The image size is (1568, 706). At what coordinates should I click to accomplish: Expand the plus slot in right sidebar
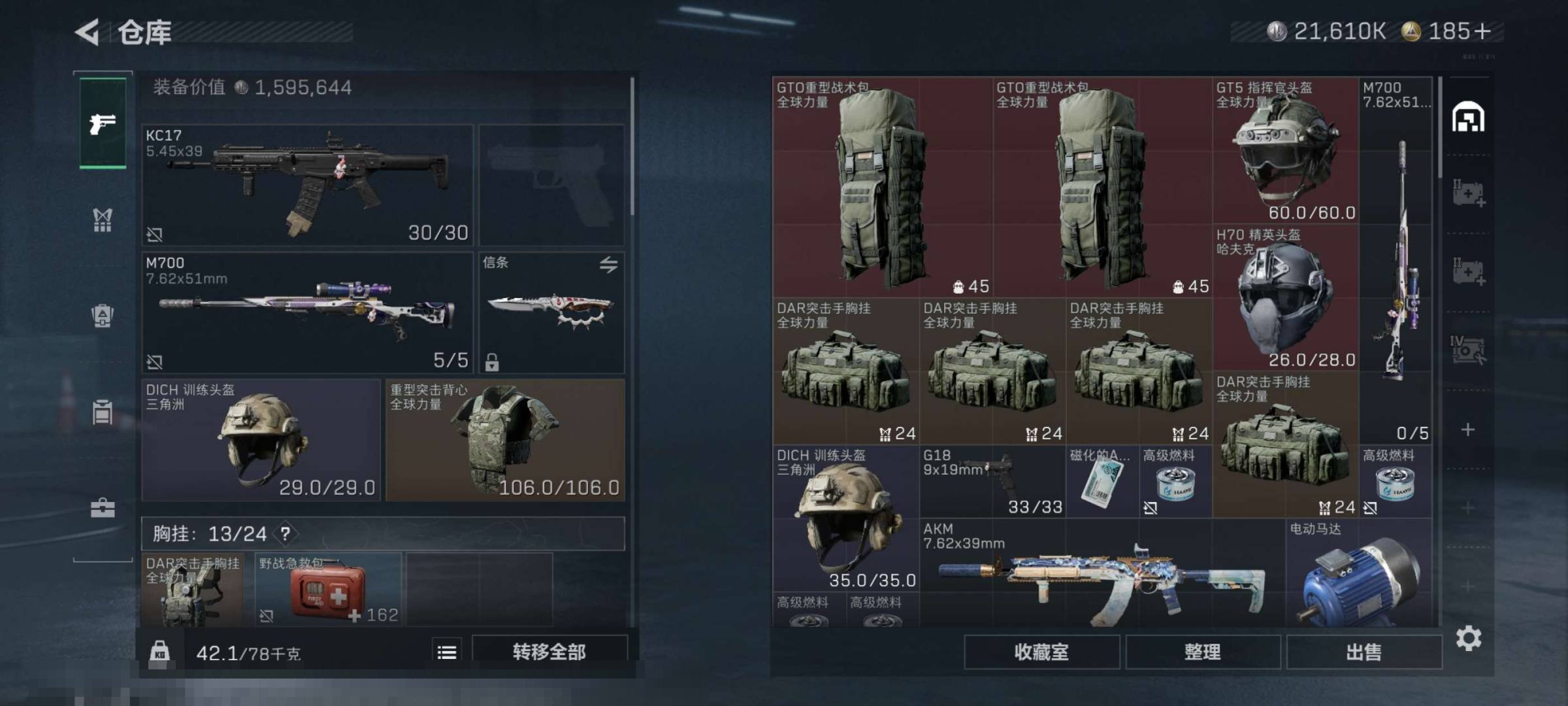click(1468, 429)
